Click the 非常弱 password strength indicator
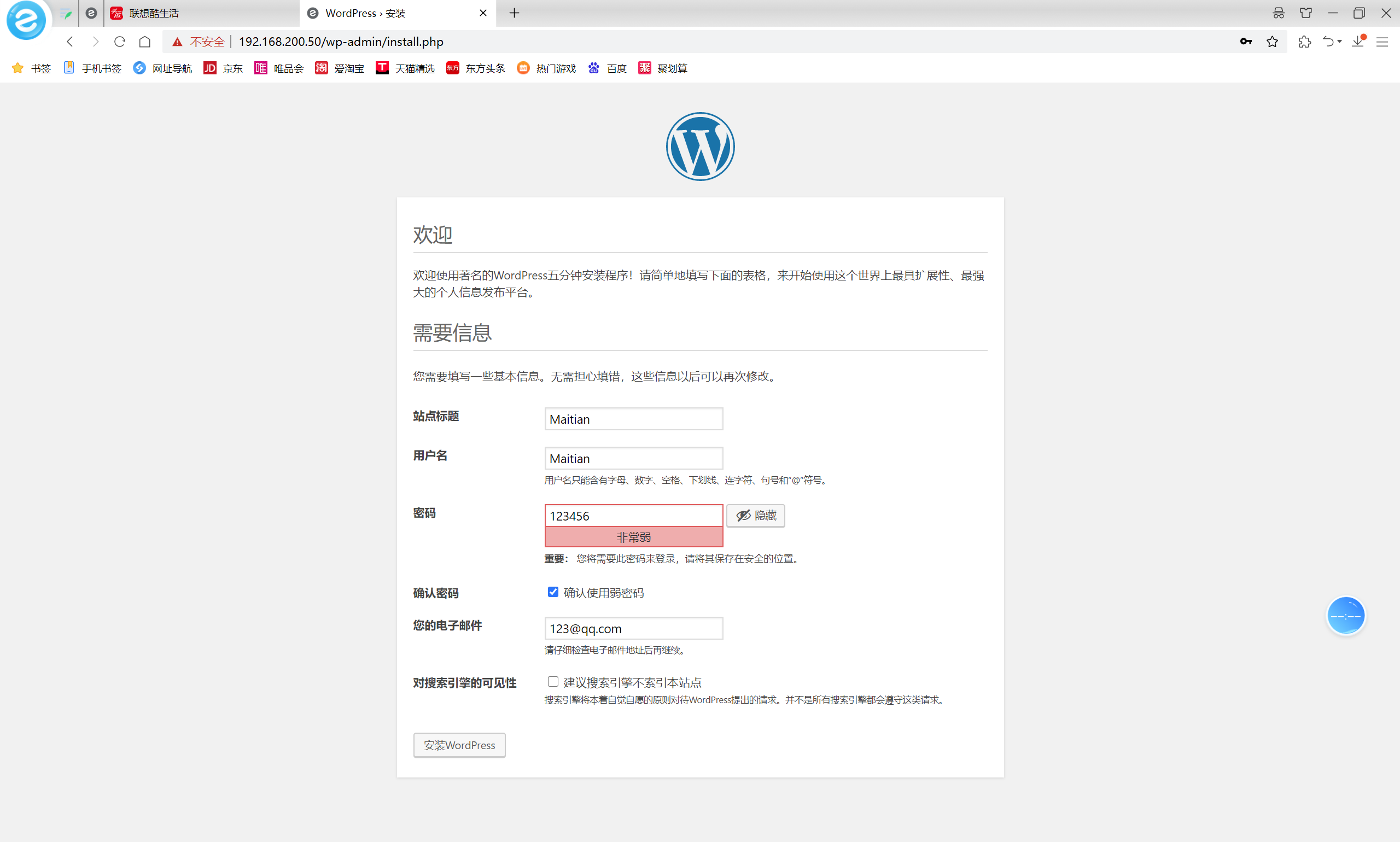This screenshot has width=1400, height=842. [x=633, y=537]
